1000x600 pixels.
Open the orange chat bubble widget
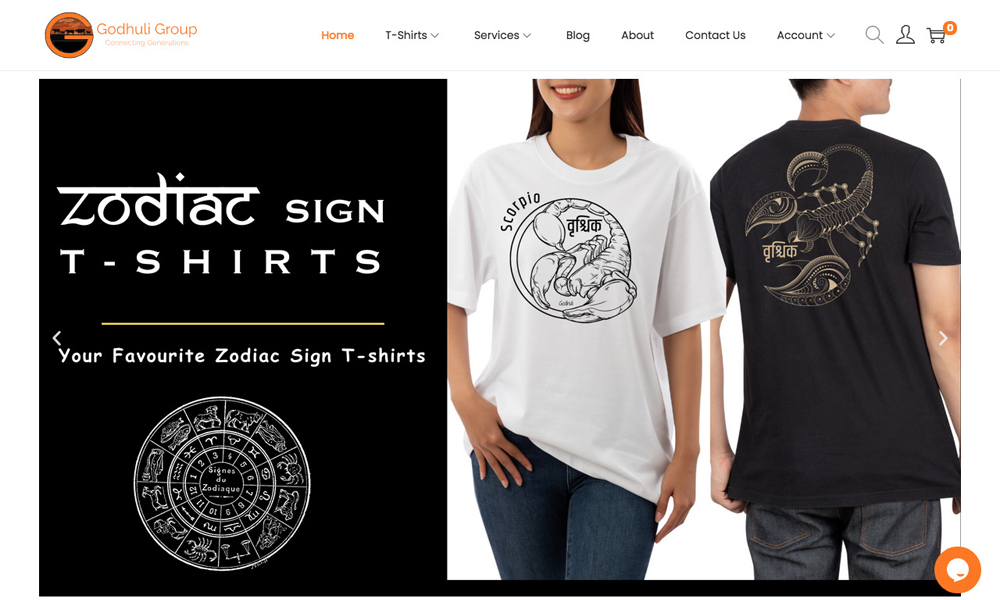tap(957, 569)
